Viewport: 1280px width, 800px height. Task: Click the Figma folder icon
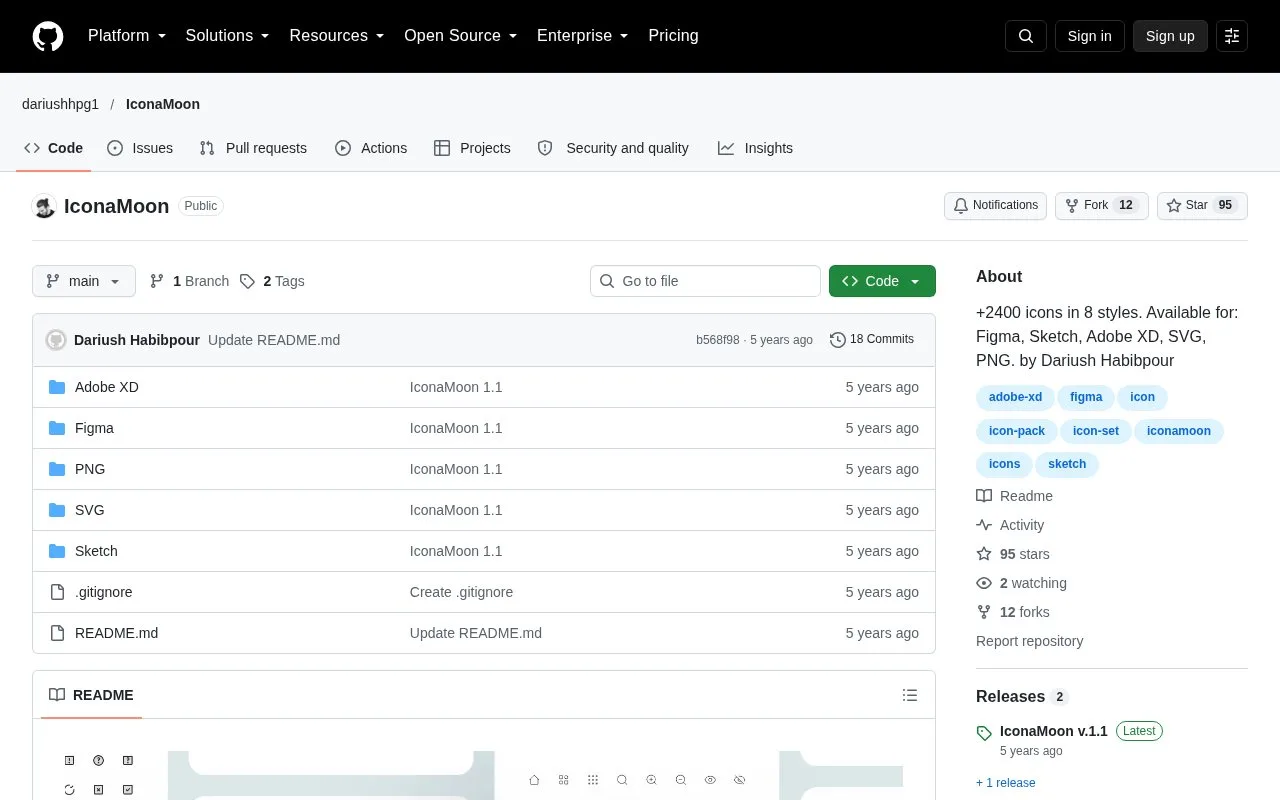(x=57, y=428)
